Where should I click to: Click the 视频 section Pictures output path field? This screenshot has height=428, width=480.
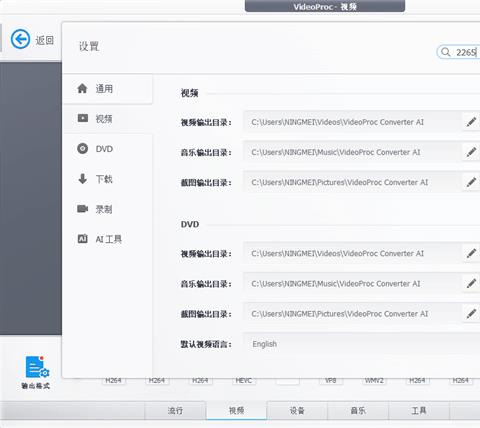353,182
